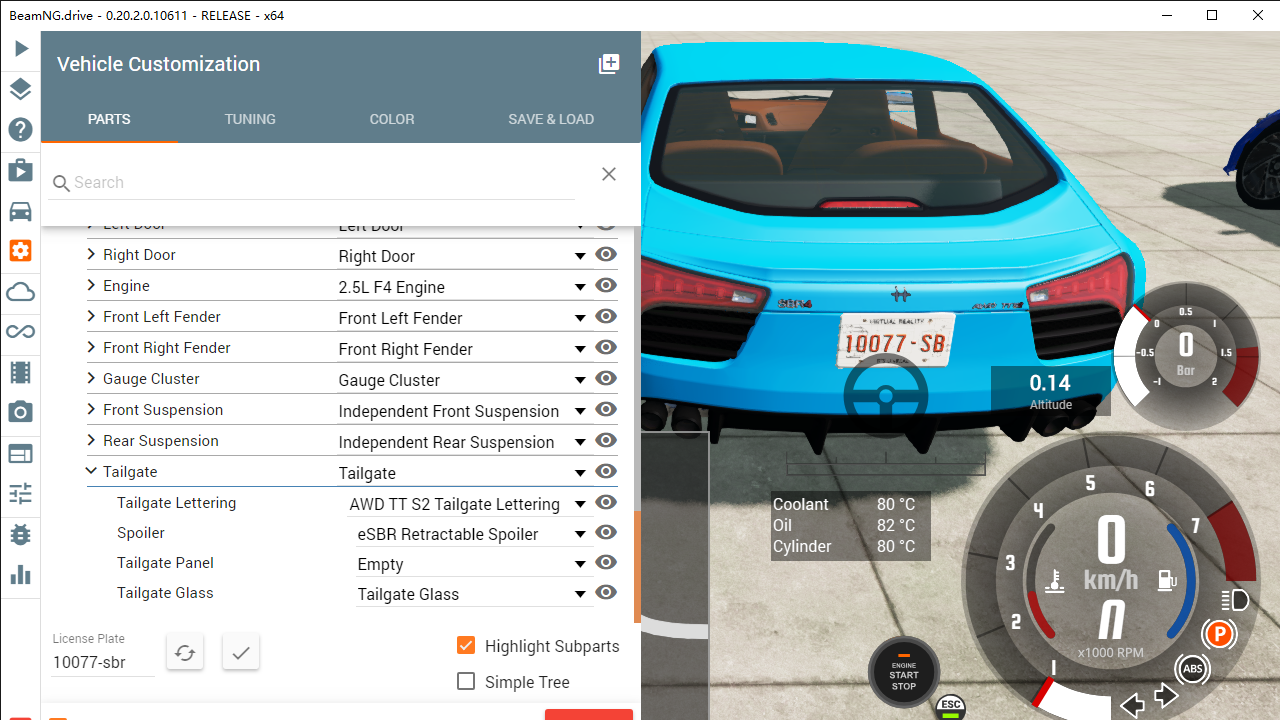Screen dimensions: 1280x720
Task: Click the License Plate text field
Action: coord(103,662)
